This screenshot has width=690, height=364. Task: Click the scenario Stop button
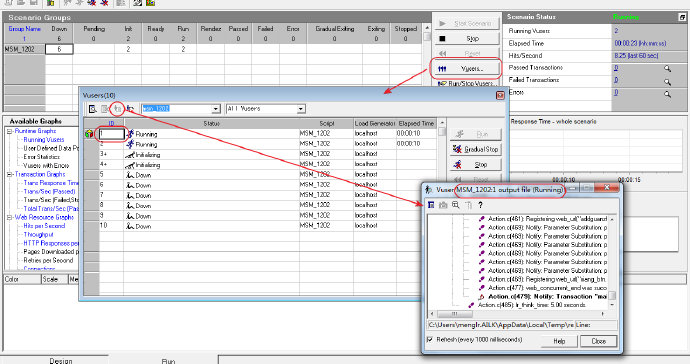coord(466,39)
